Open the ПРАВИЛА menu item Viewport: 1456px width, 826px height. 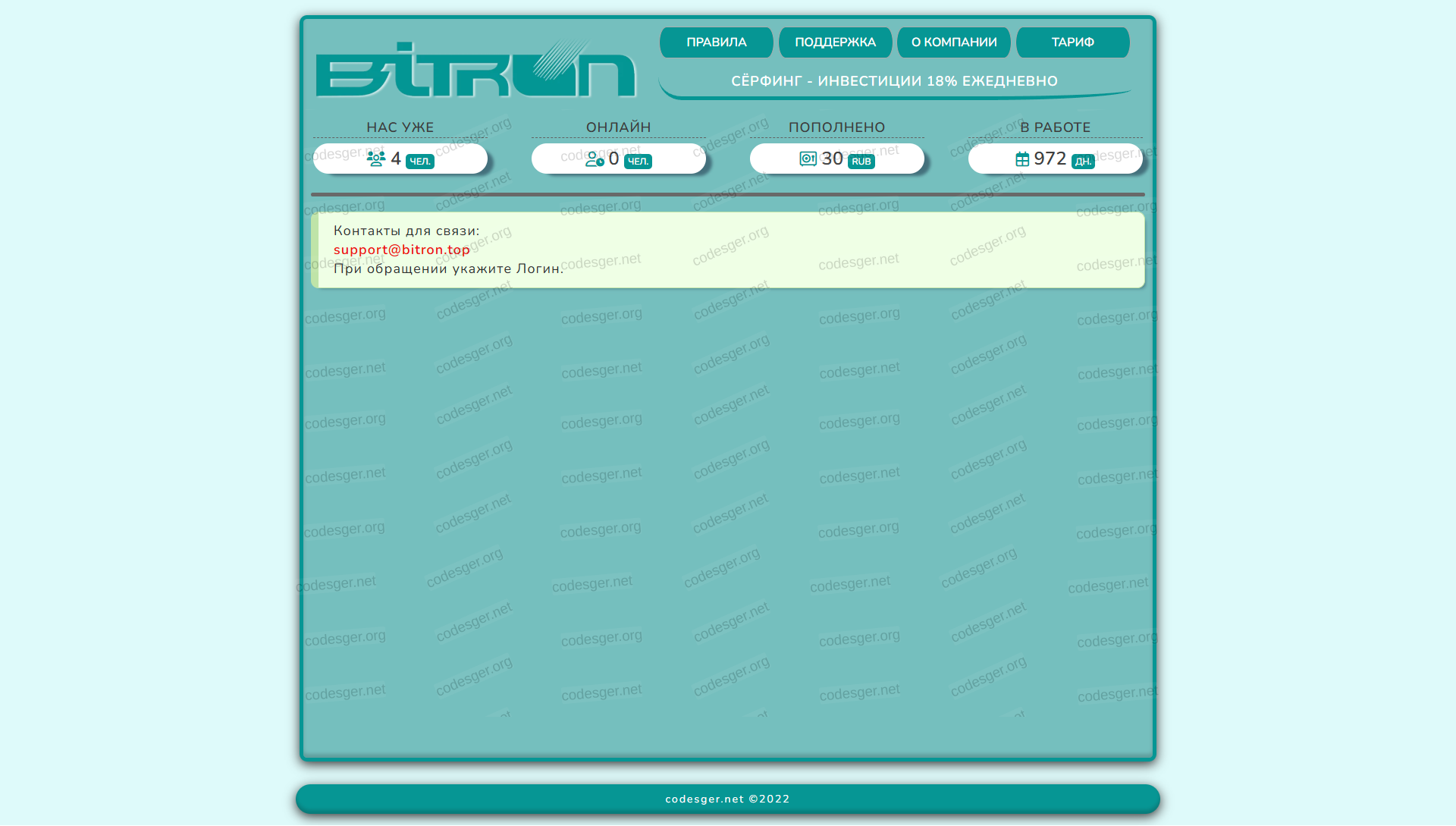click(x=717, y=42)
